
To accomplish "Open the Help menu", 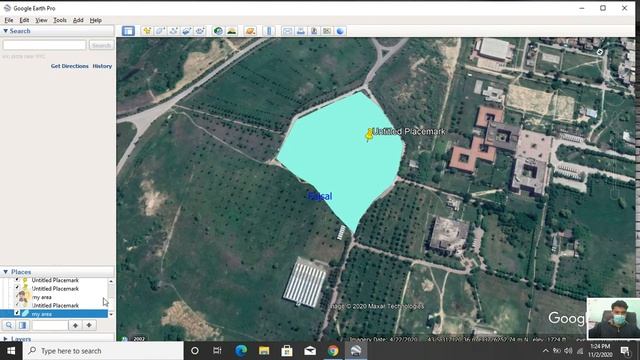I will click(96, 20).
